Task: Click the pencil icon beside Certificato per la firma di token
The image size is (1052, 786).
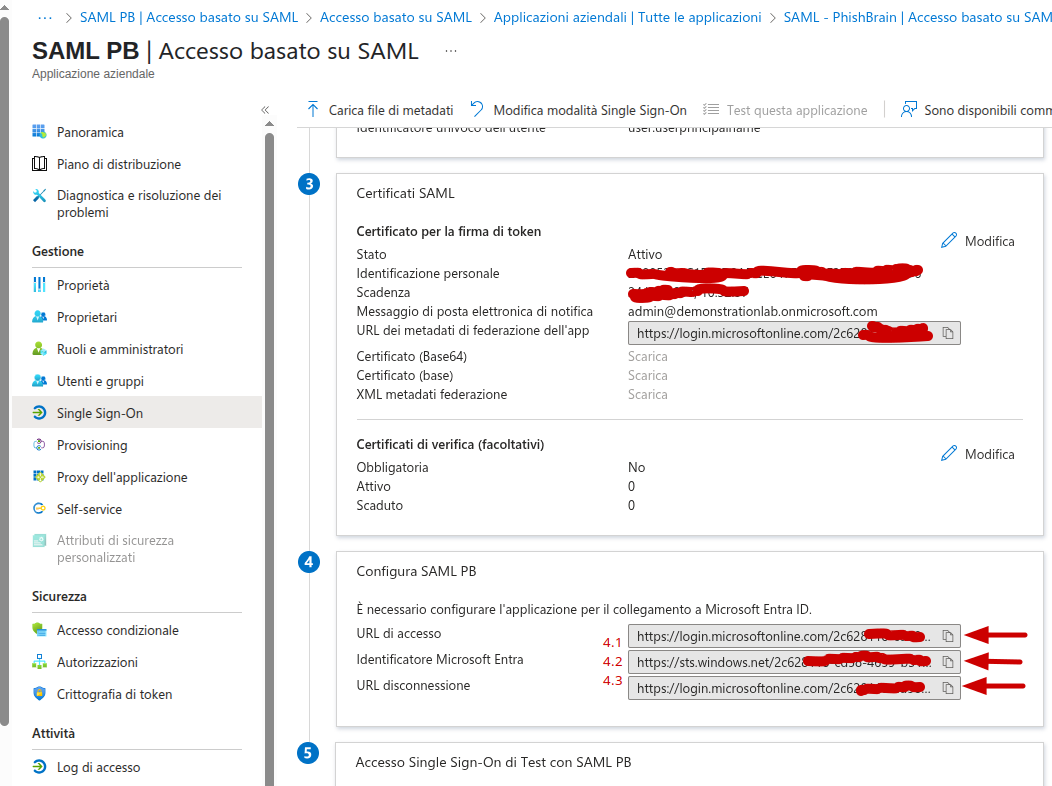Action: tap(949, 241)
